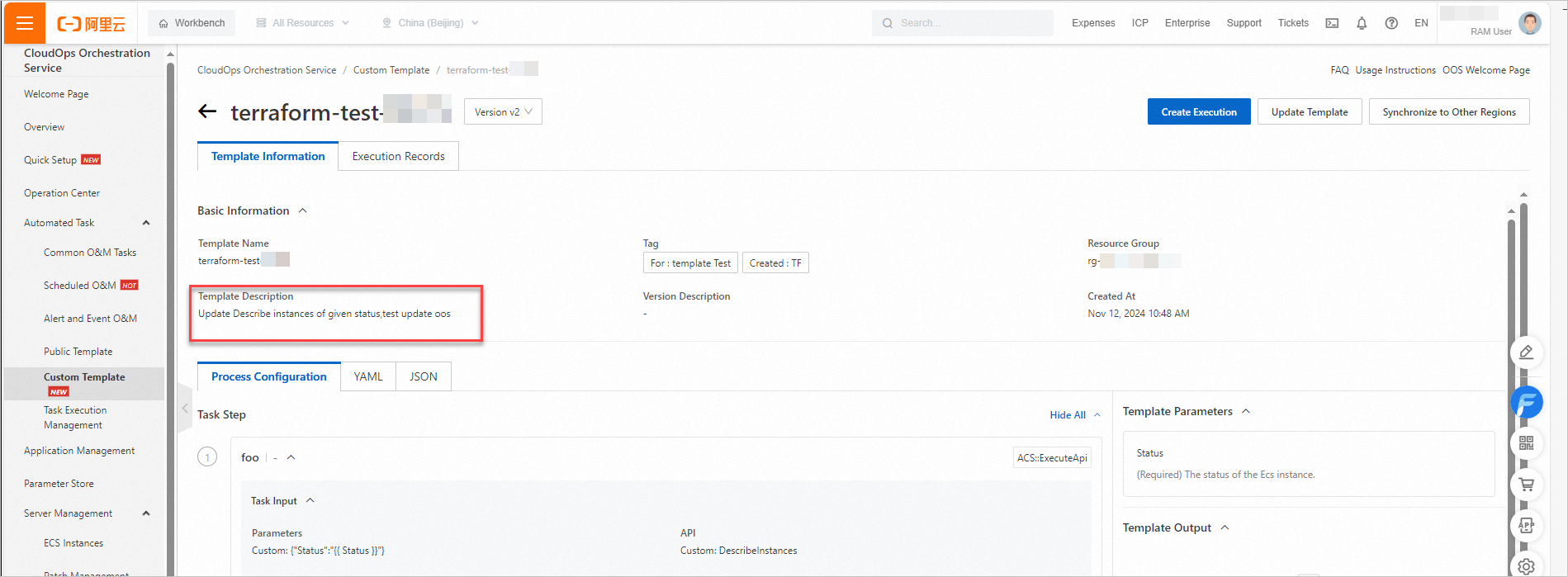This screenshot has height=577, width=1568.
Task: Open Overview in sidebar
Action: click(x=44, y=127)
